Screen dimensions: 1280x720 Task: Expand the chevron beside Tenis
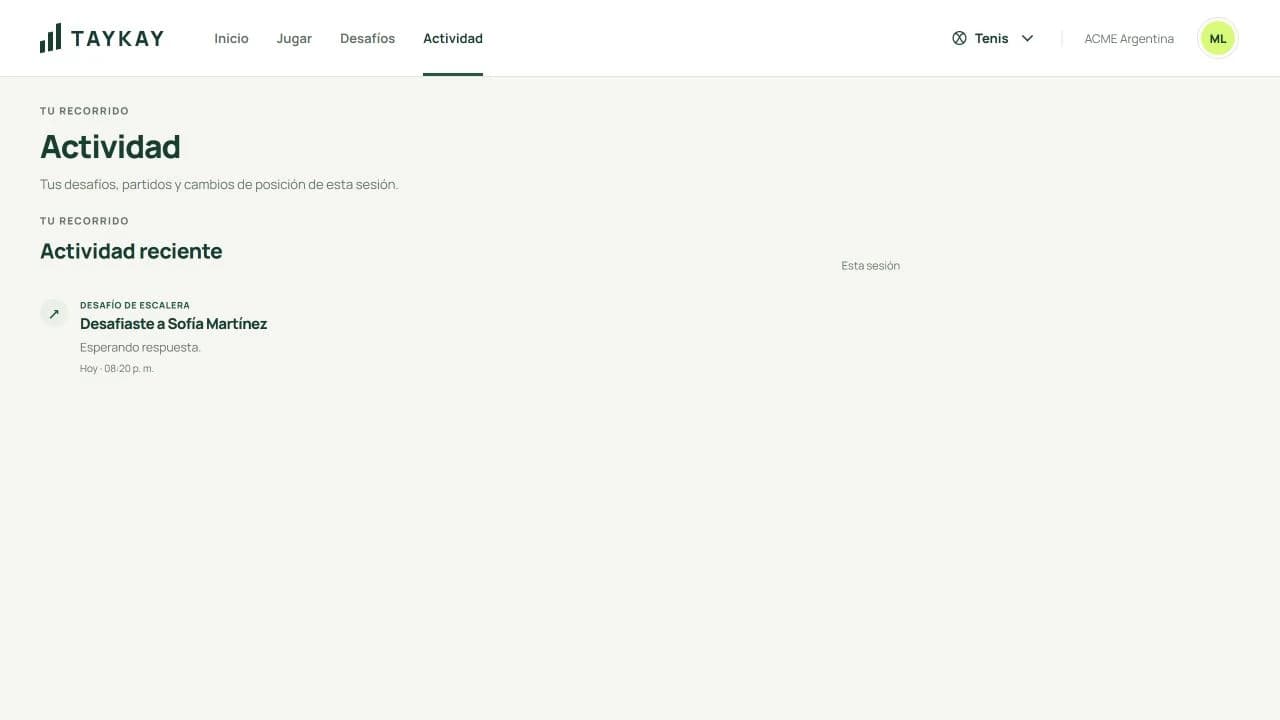click(x=1027, y=38)
